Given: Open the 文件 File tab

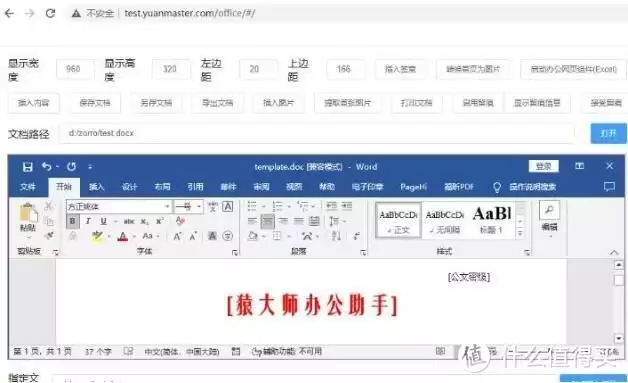Looking at the screenshot, I should pos(27,187).
